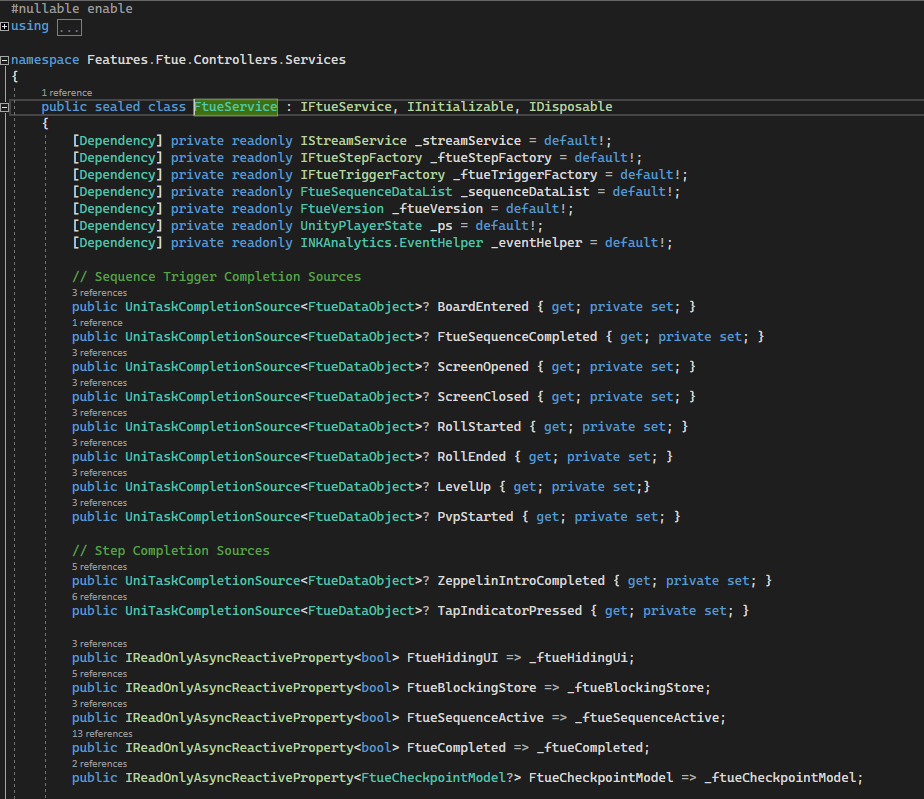Image resolution: width=924 pixels, height=799 pixels.
Task: Open 5 references link above ZeppelinIntroCompleted
Action: [100, 567]
